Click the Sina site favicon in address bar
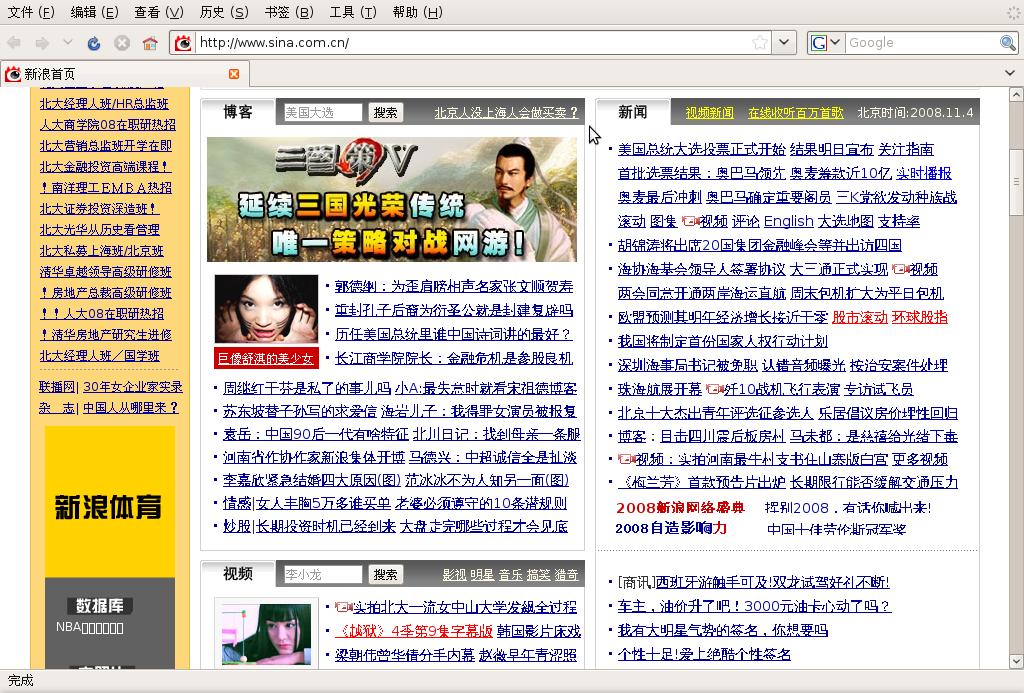 click(x=184, y=43)
